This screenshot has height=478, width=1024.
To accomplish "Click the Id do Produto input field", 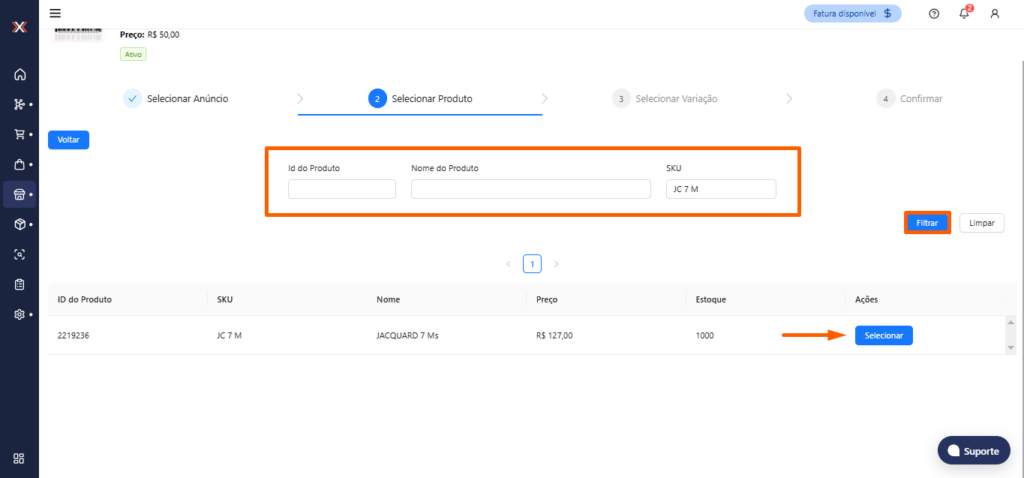I will (342, 190).
